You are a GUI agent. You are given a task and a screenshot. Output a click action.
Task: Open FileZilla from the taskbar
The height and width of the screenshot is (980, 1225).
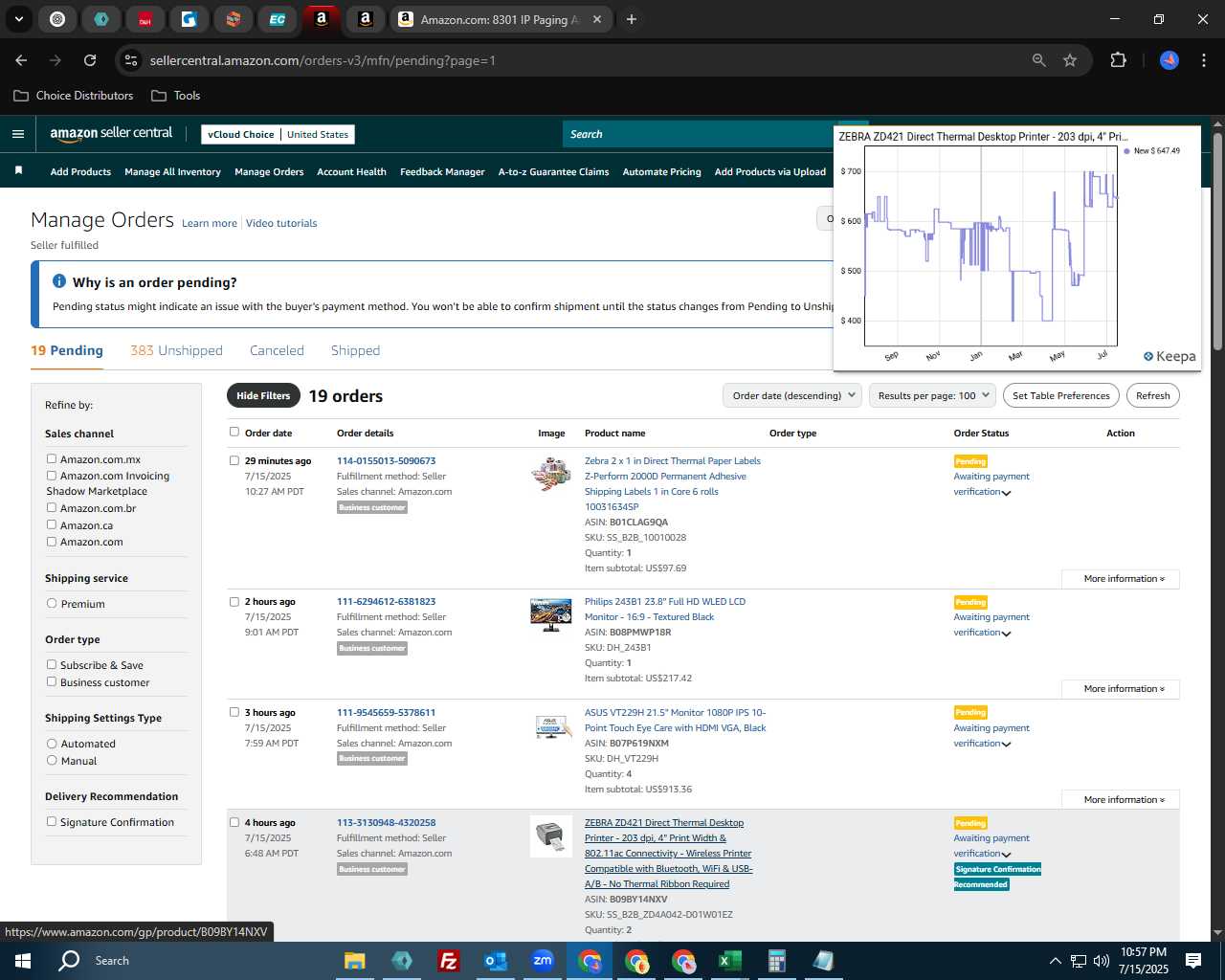point(448,961)
